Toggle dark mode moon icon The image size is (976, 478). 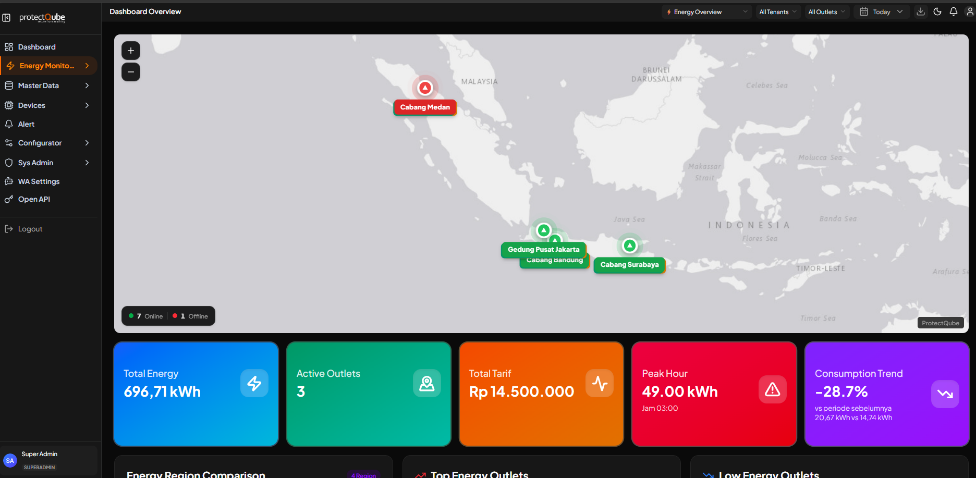[x=937, y=11]
